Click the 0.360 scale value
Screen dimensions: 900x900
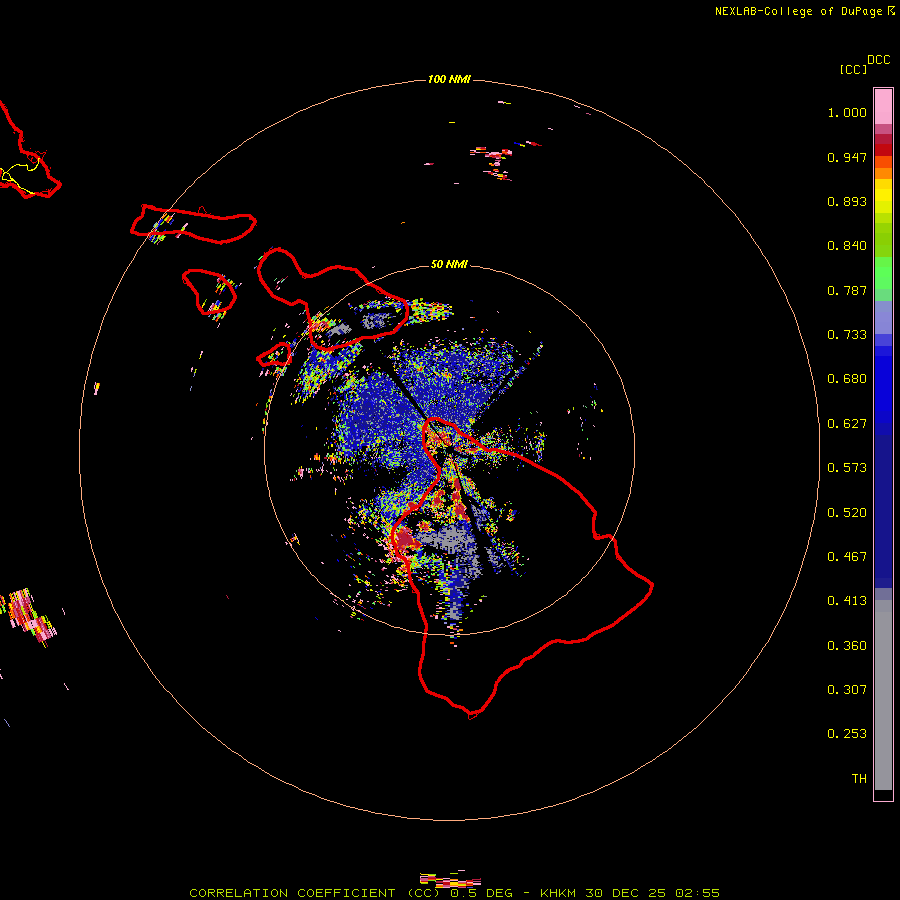847,646
